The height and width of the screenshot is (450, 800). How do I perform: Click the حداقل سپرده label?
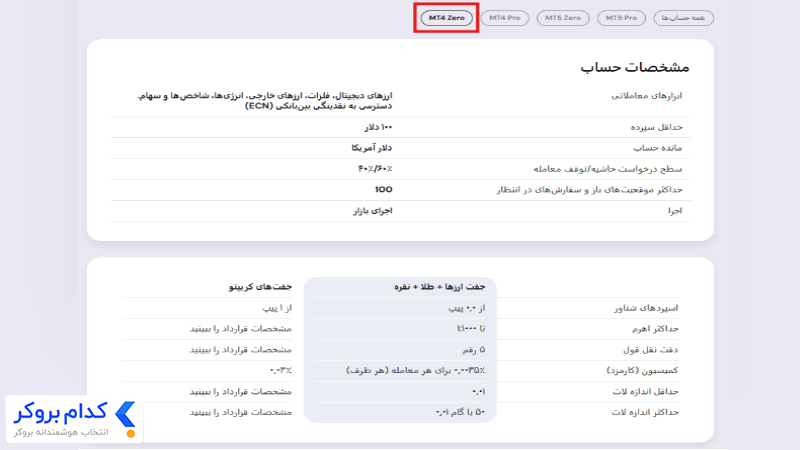pos(657,128)
